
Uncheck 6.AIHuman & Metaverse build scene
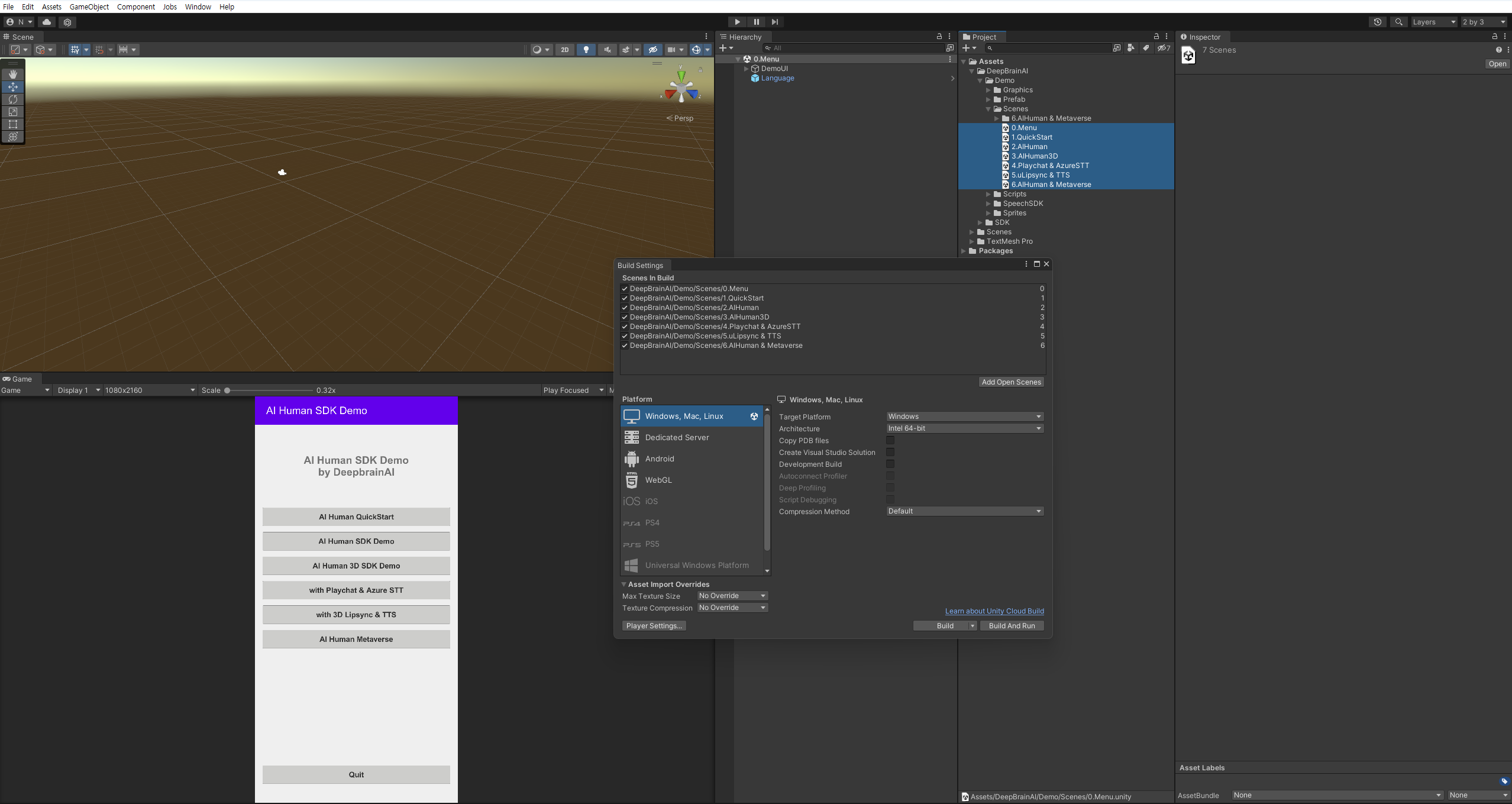(625, 346)
